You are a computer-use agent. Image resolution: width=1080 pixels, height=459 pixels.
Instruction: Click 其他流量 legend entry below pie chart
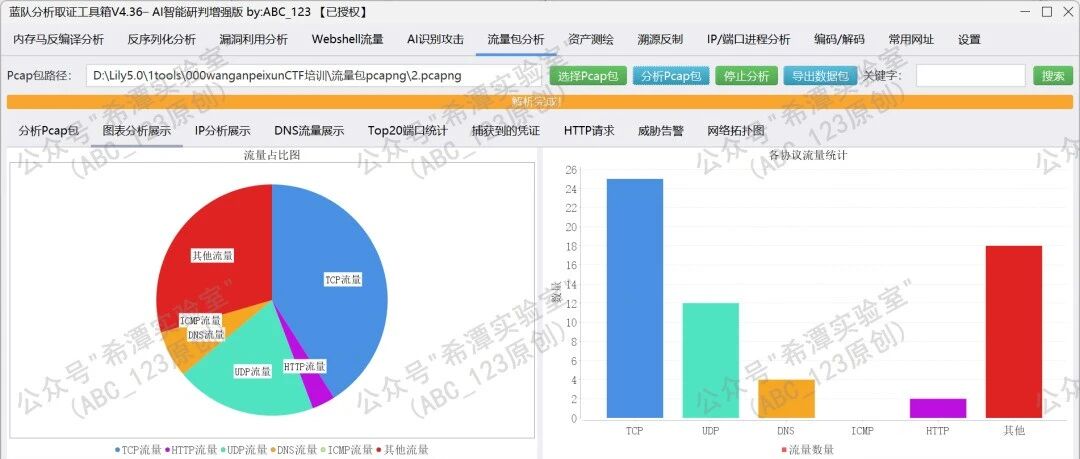coord(402,450)
